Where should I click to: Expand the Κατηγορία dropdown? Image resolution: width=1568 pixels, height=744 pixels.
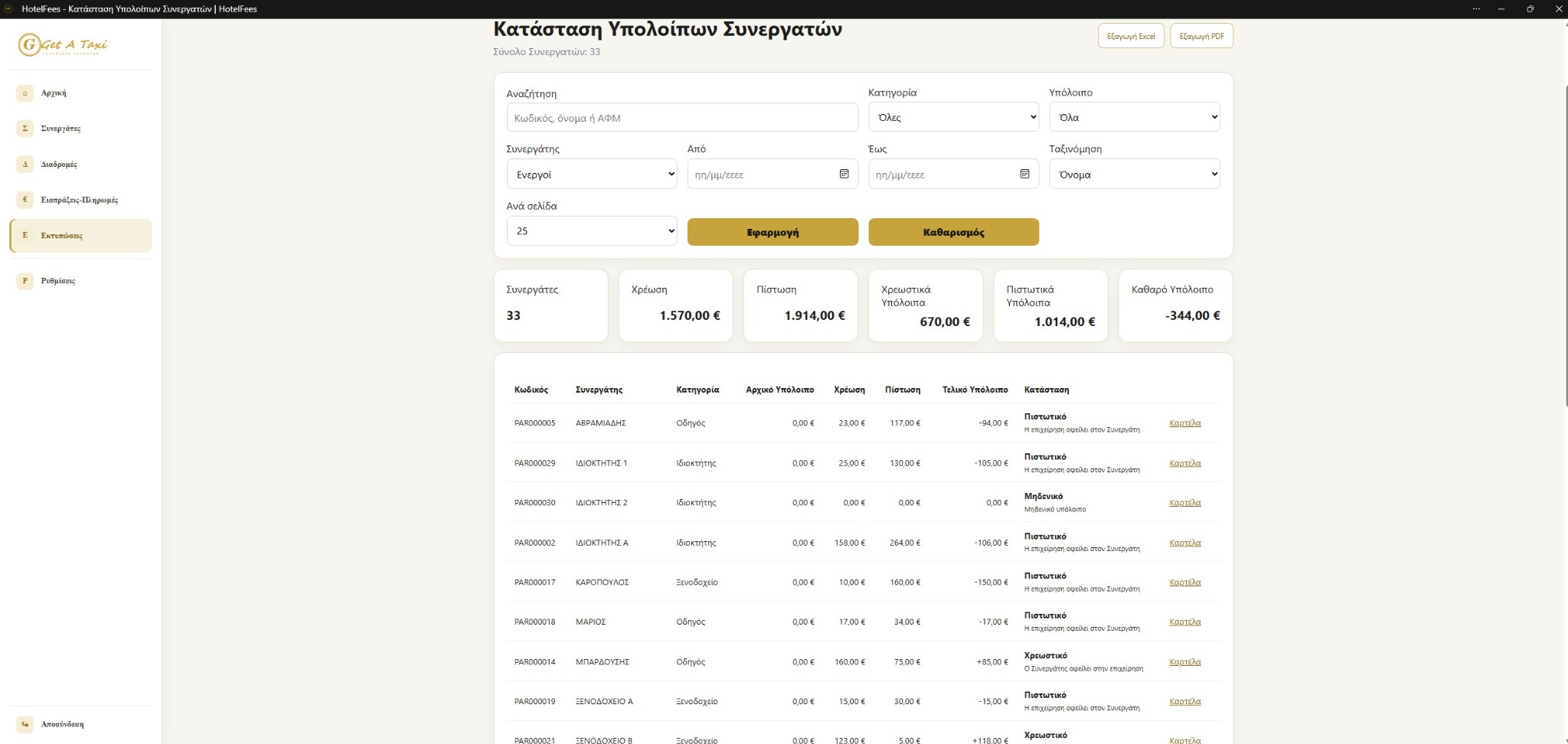(x=953, y=117)
